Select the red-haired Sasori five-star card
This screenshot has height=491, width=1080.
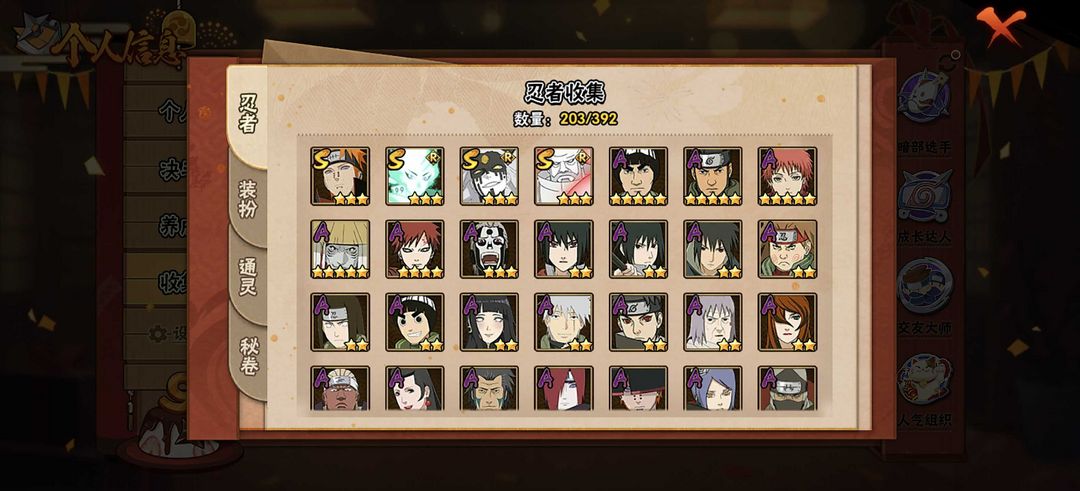point(787,176)
